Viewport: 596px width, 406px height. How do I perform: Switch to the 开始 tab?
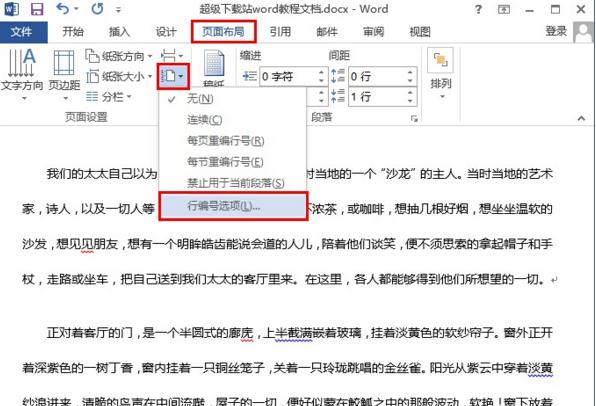[72, 32]
